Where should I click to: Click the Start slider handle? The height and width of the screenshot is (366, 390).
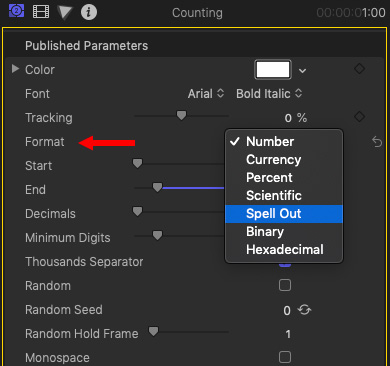(137, 163)
